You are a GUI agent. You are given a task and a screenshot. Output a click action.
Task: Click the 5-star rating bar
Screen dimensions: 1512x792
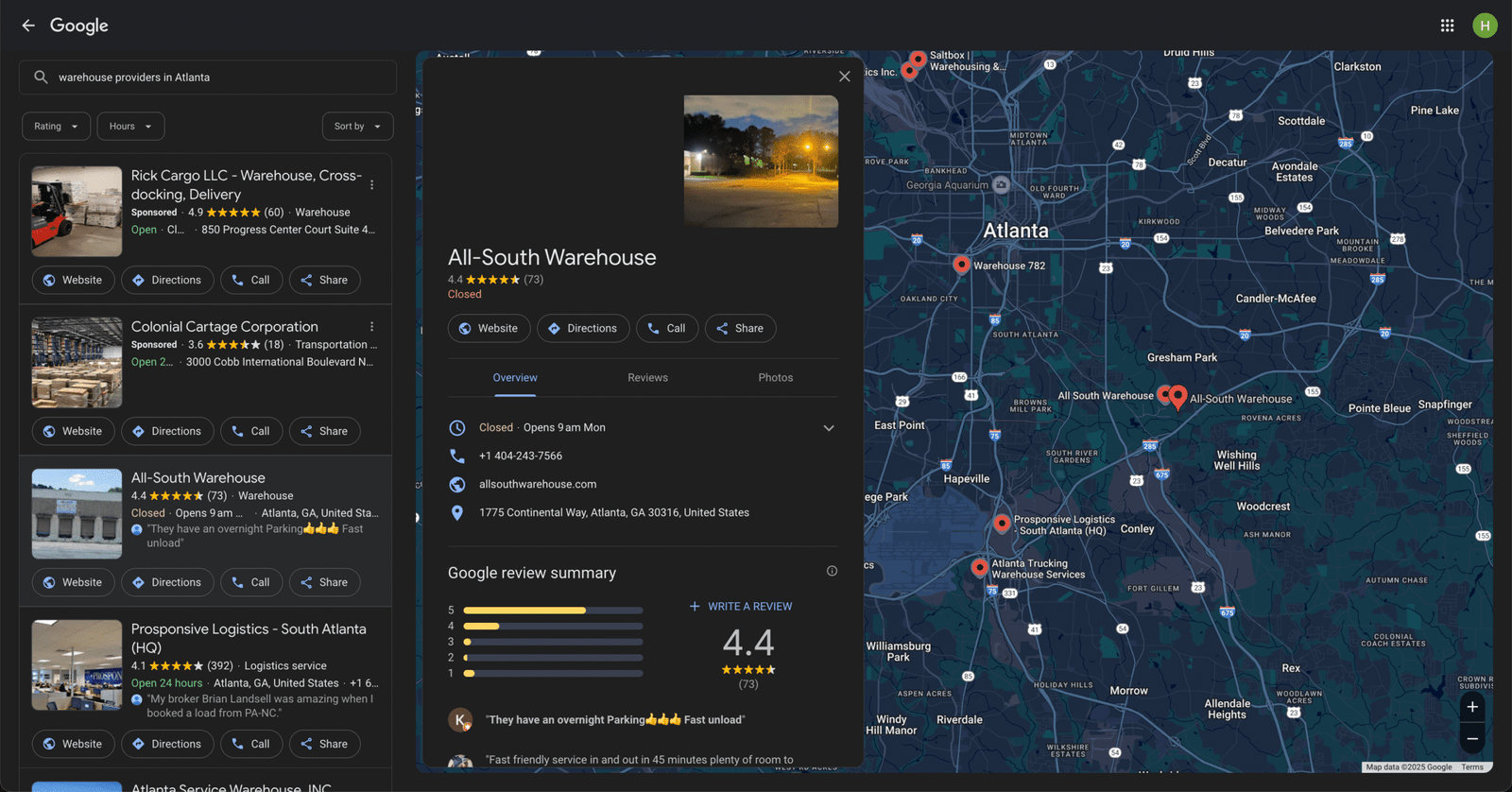coord(553,611)
